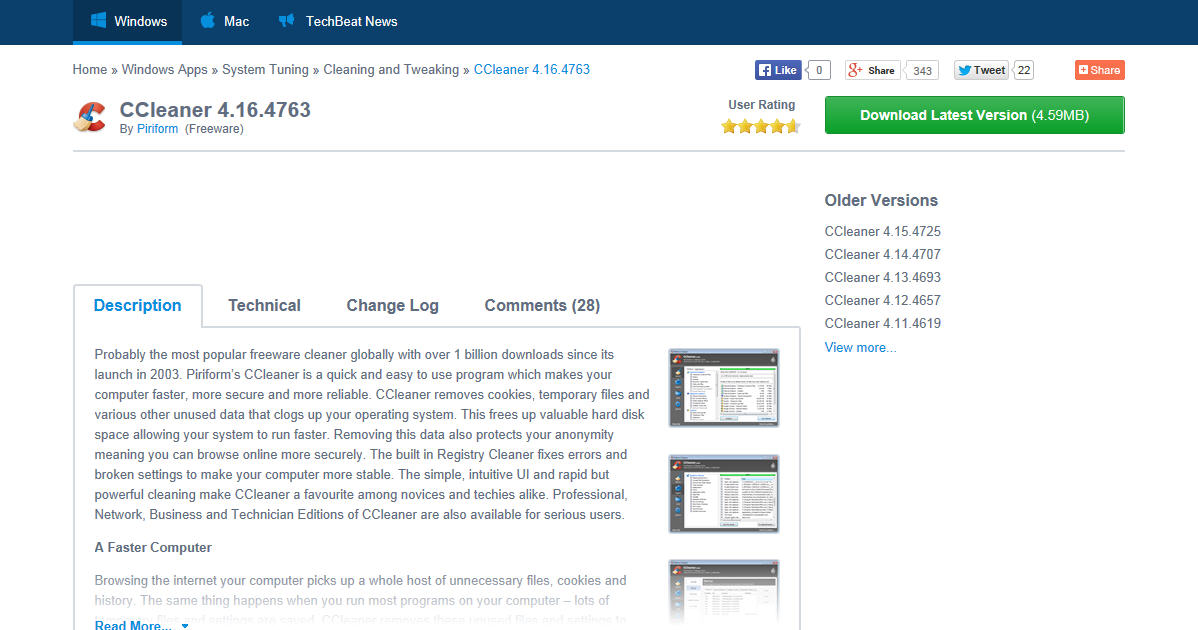This screenshot has height=630, width=1198.
Task: Open older version CCleaner 4.14.4707
Action: (882, 254)
